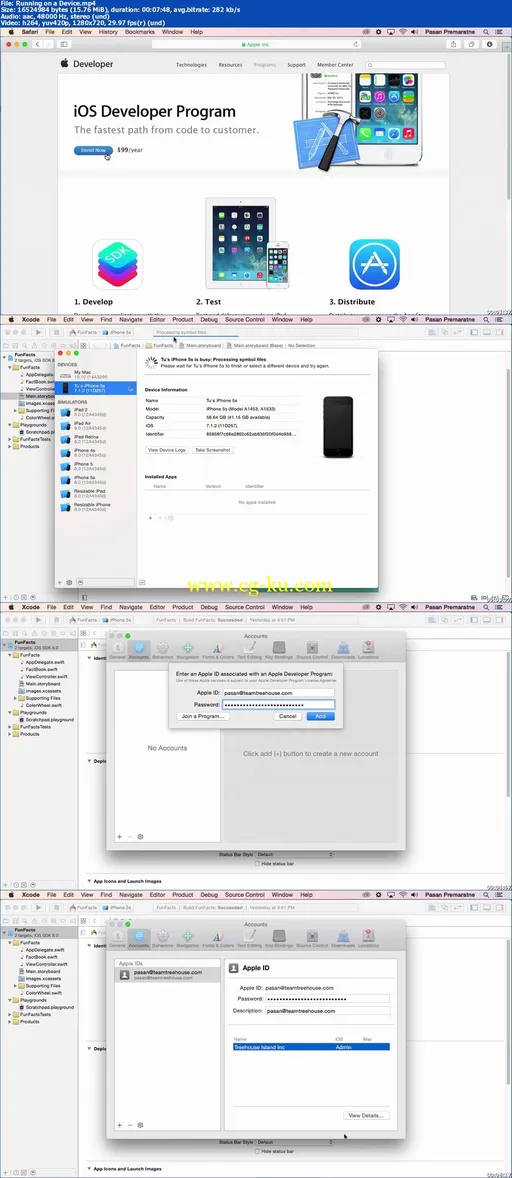Open the History menu in Safari's menu bar
This screenshot has height=1178, width=512.
pyautogui.click(x=108, y=32)
